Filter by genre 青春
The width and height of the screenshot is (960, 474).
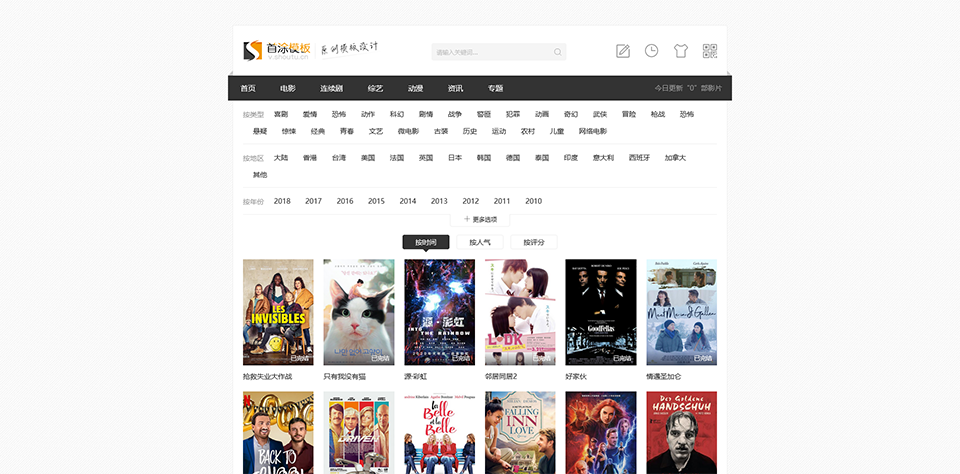pyautogui.click(x=347, y=132)
